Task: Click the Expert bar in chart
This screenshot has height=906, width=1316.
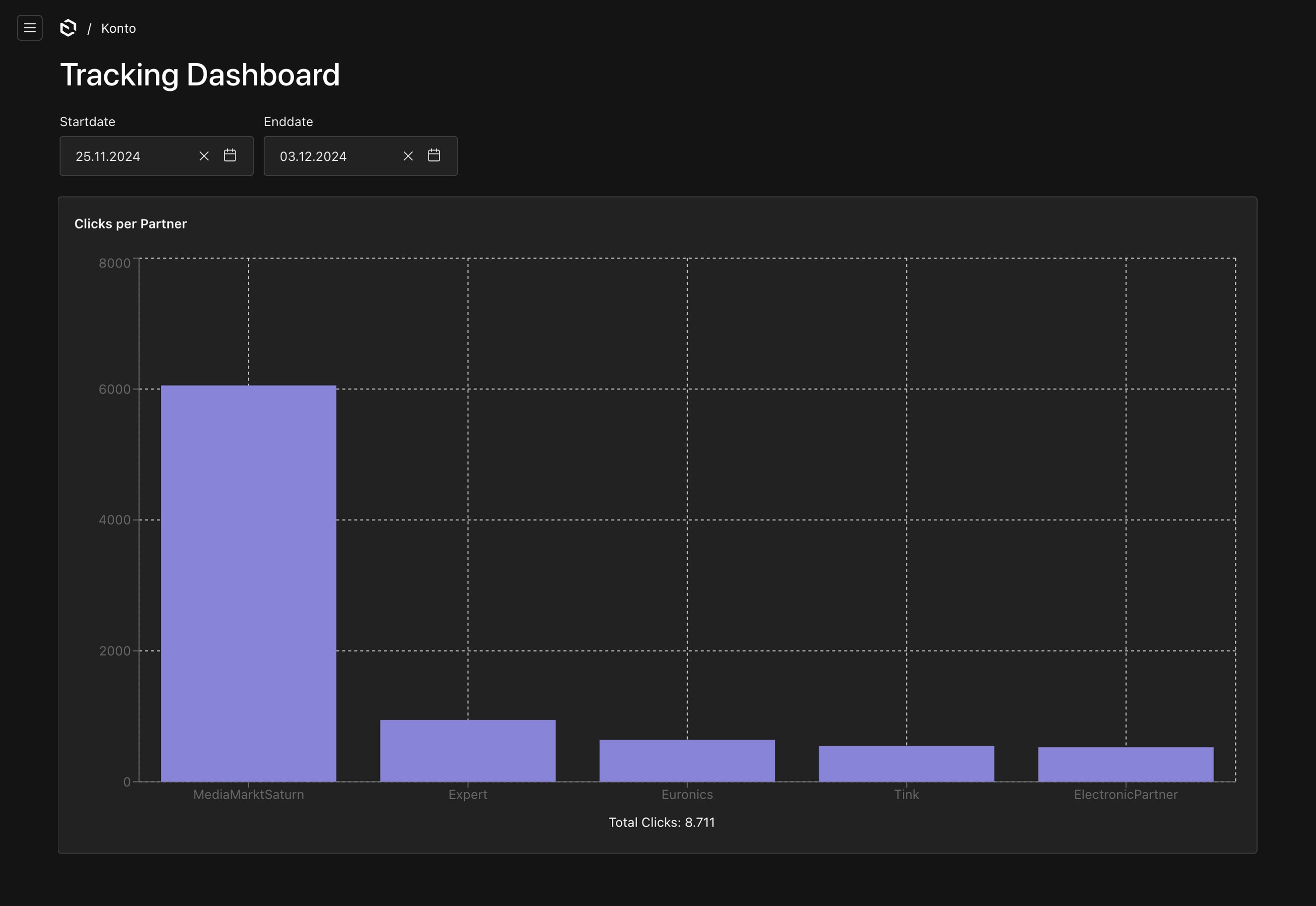Action: tap(468, 749)
